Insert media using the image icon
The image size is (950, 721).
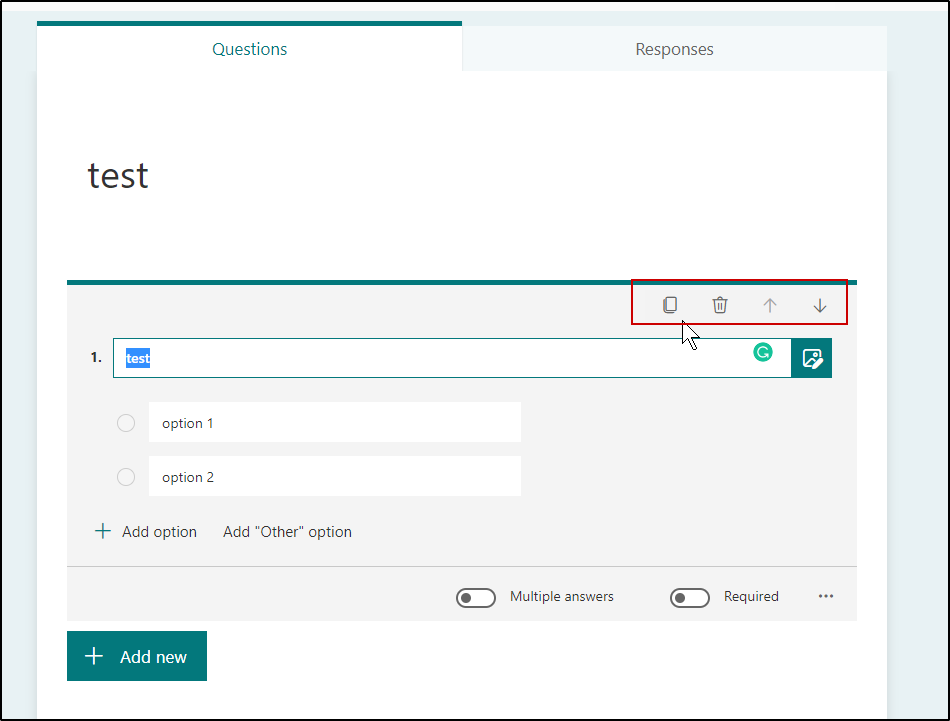pos(811,357)
